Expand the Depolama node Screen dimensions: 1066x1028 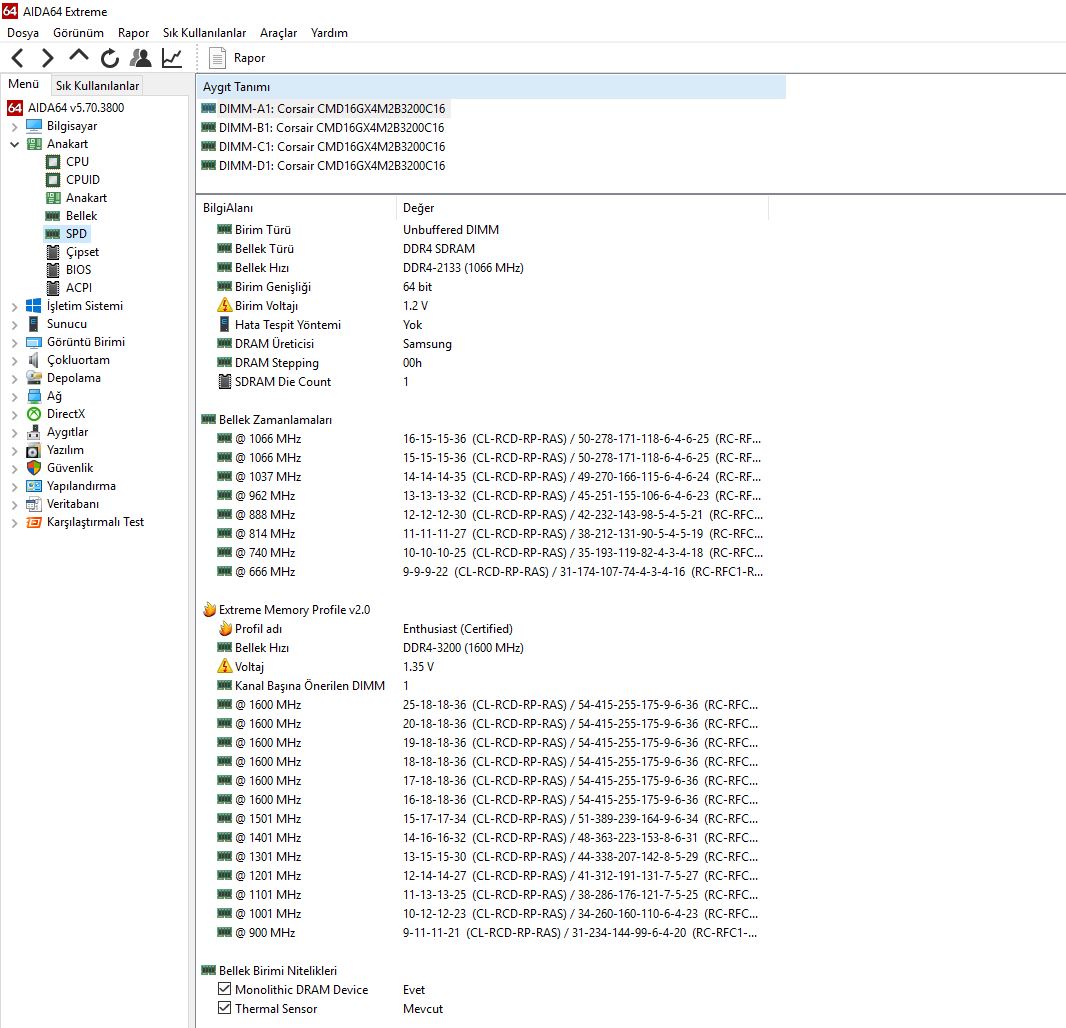tap(14, 379)
